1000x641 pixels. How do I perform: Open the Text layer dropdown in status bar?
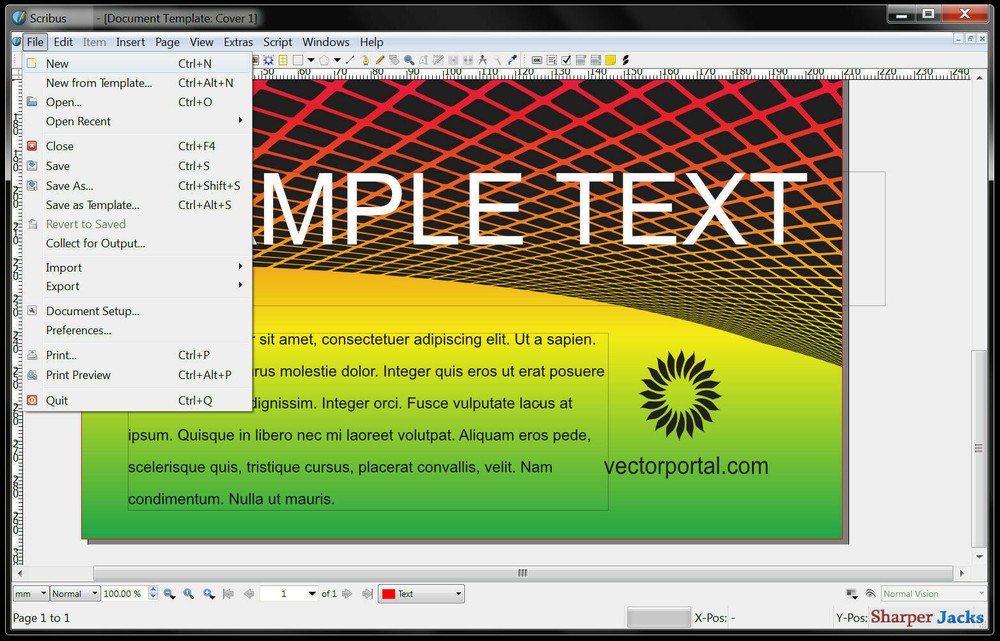tap(420, 593)
